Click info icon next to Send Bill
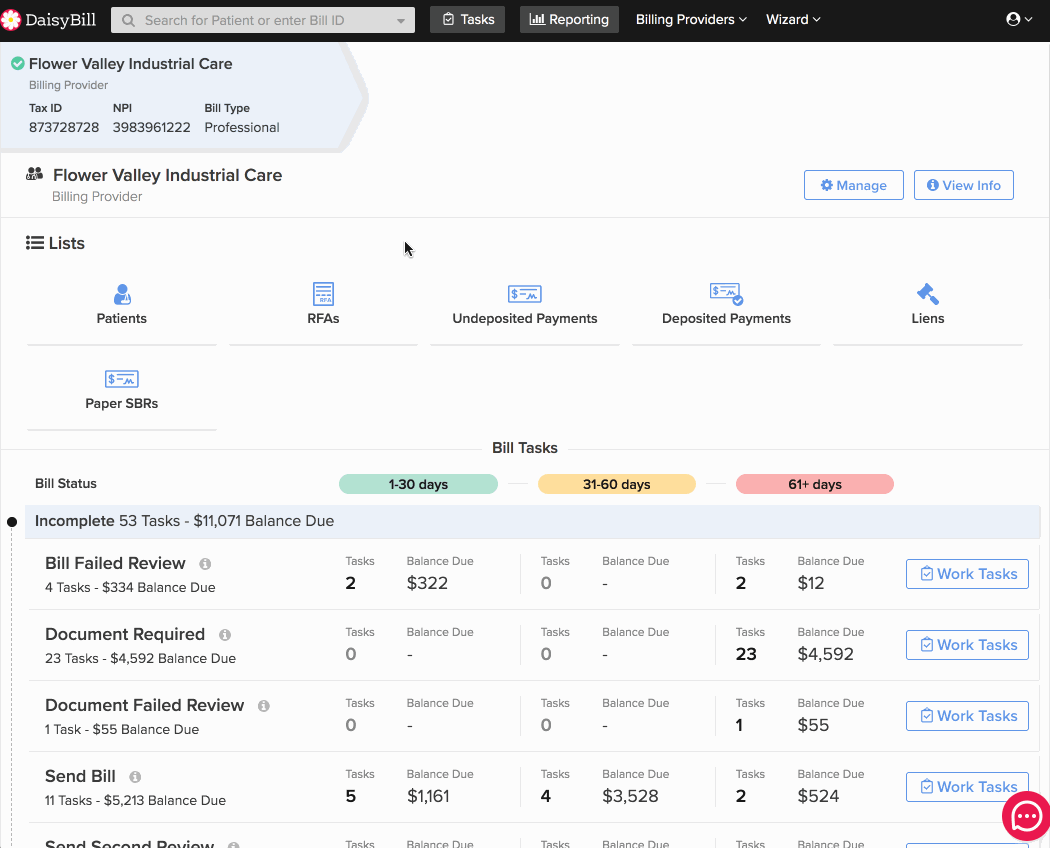The image size is (1050, 848). tap(135, 777)
